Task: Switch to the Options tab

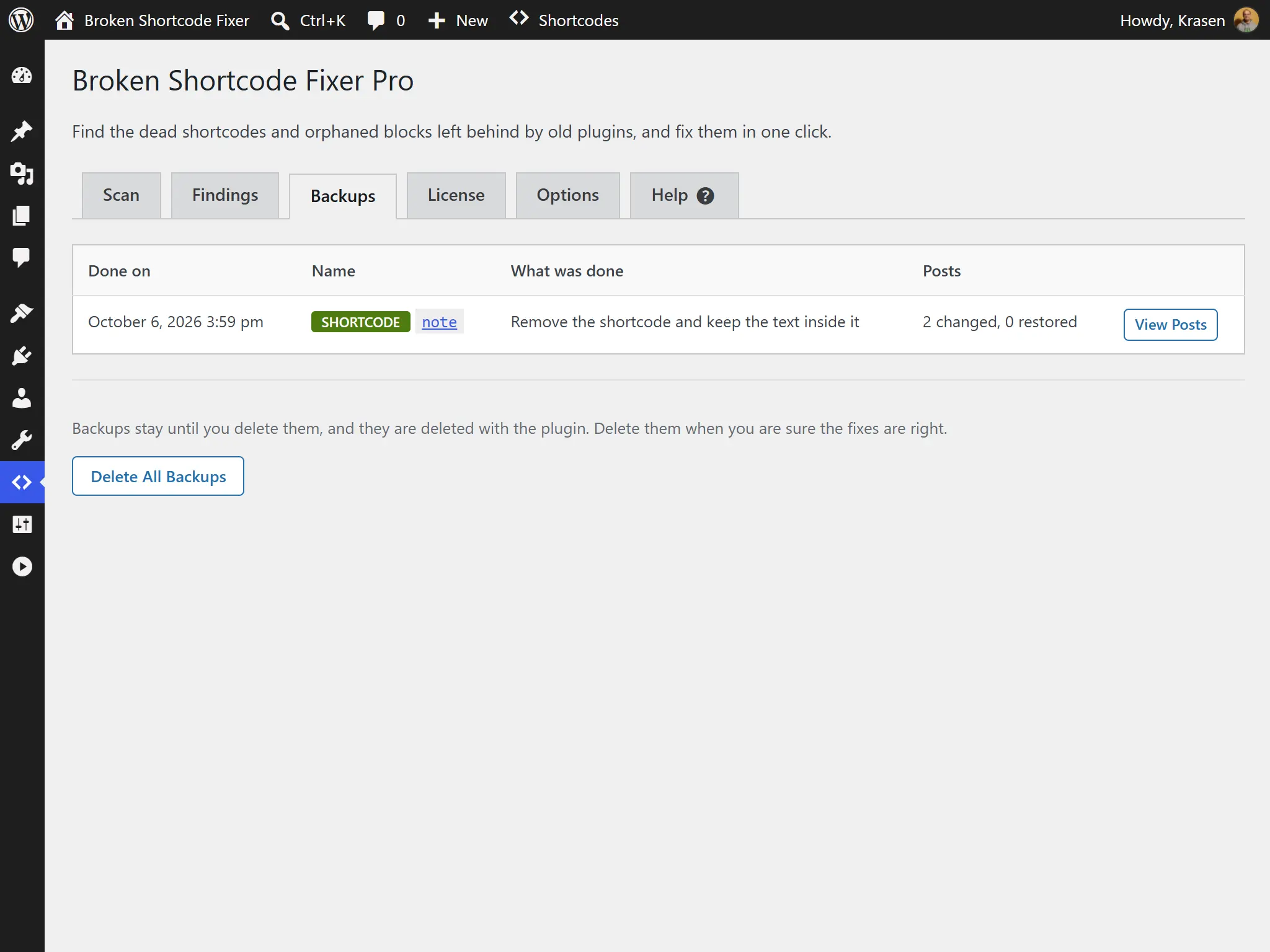Action: pos(567,195)
